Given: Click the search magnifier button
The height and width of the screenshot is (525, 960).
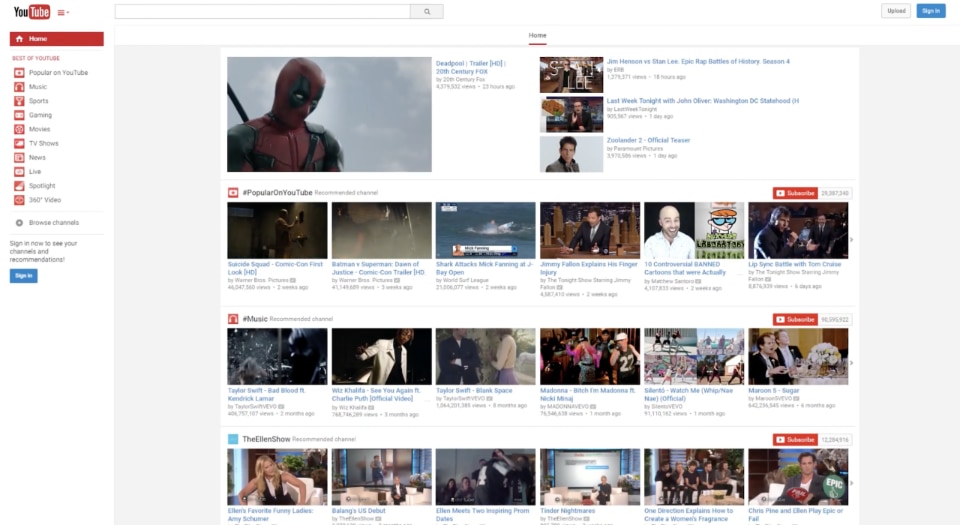Looking at the screenshot, I should [x=427, y=12].
